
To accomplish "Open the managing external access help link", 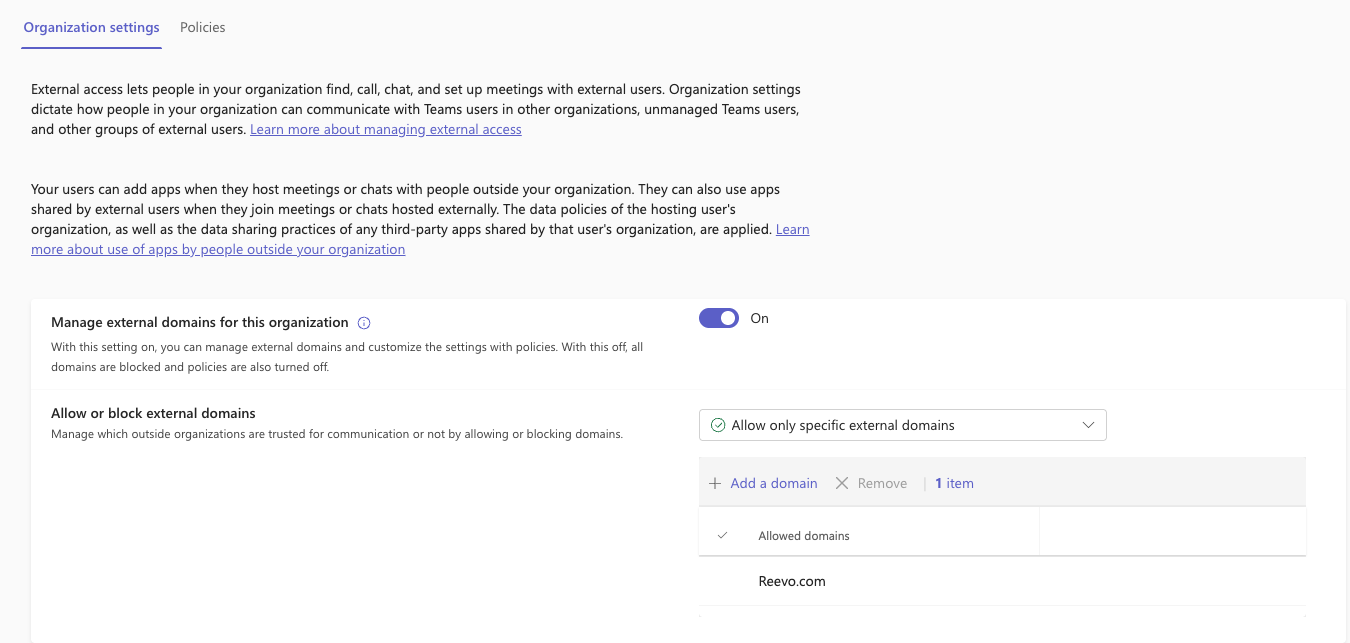I will coord(385,130).
